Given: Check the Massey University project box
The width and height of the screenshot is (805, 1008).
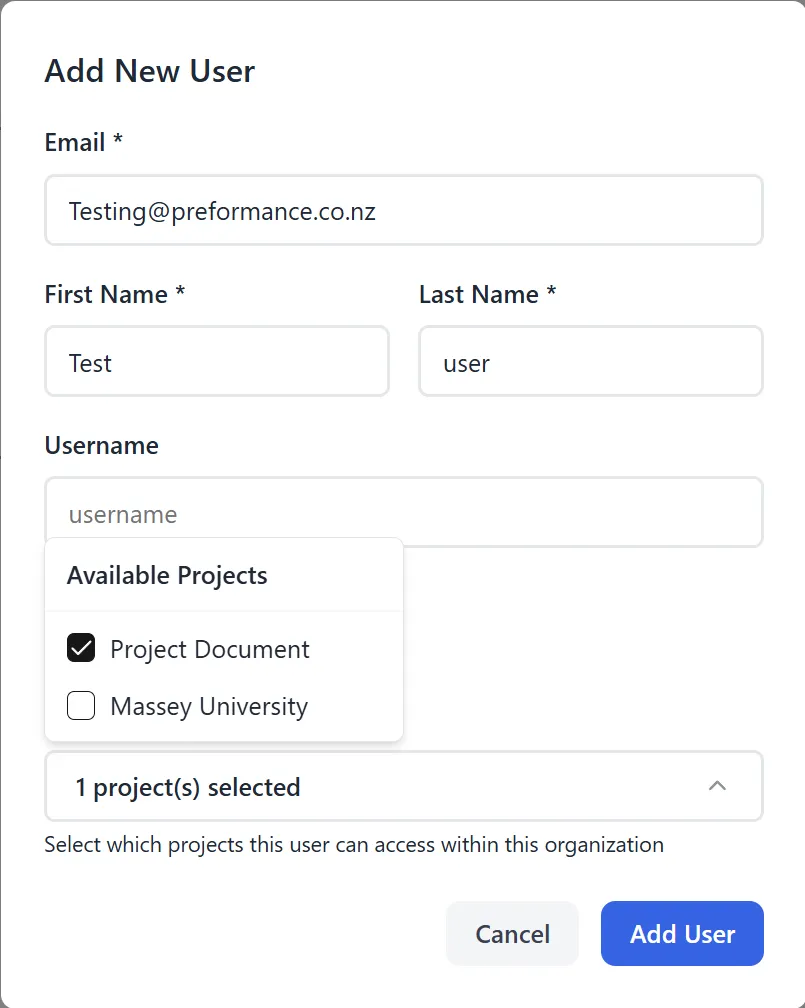Looking at the screenshot, I should coord(80,705).
